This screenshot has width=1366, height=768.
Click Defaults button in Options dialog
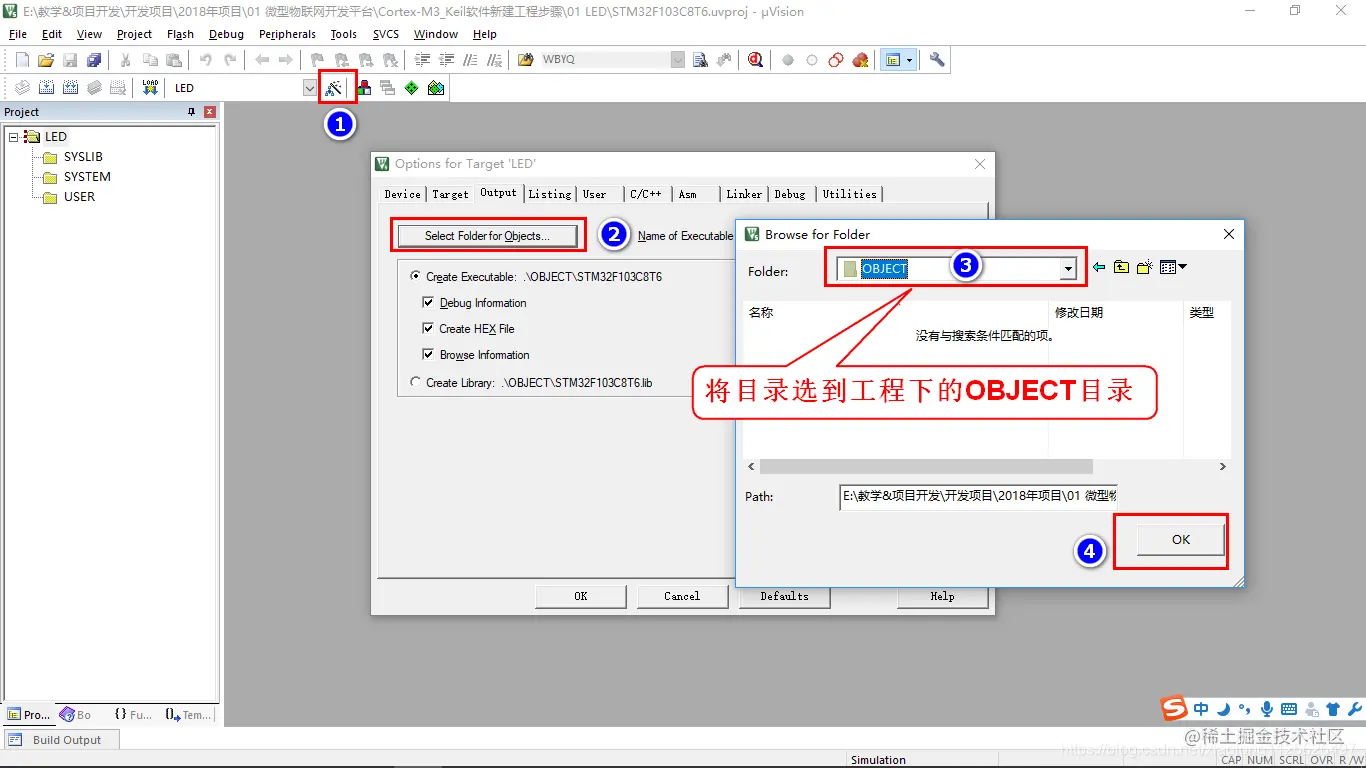[784, 596]
